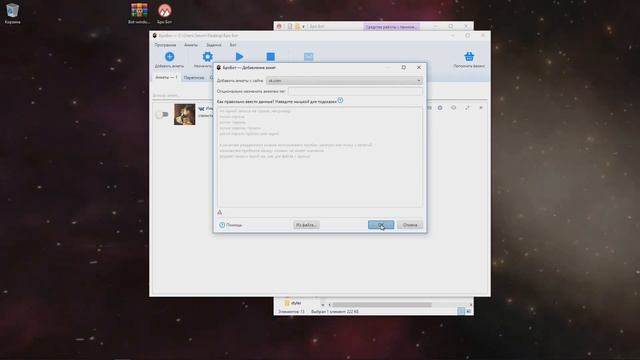Click the basket Top up balance icon
640x360 pixels.
point(469,56)
